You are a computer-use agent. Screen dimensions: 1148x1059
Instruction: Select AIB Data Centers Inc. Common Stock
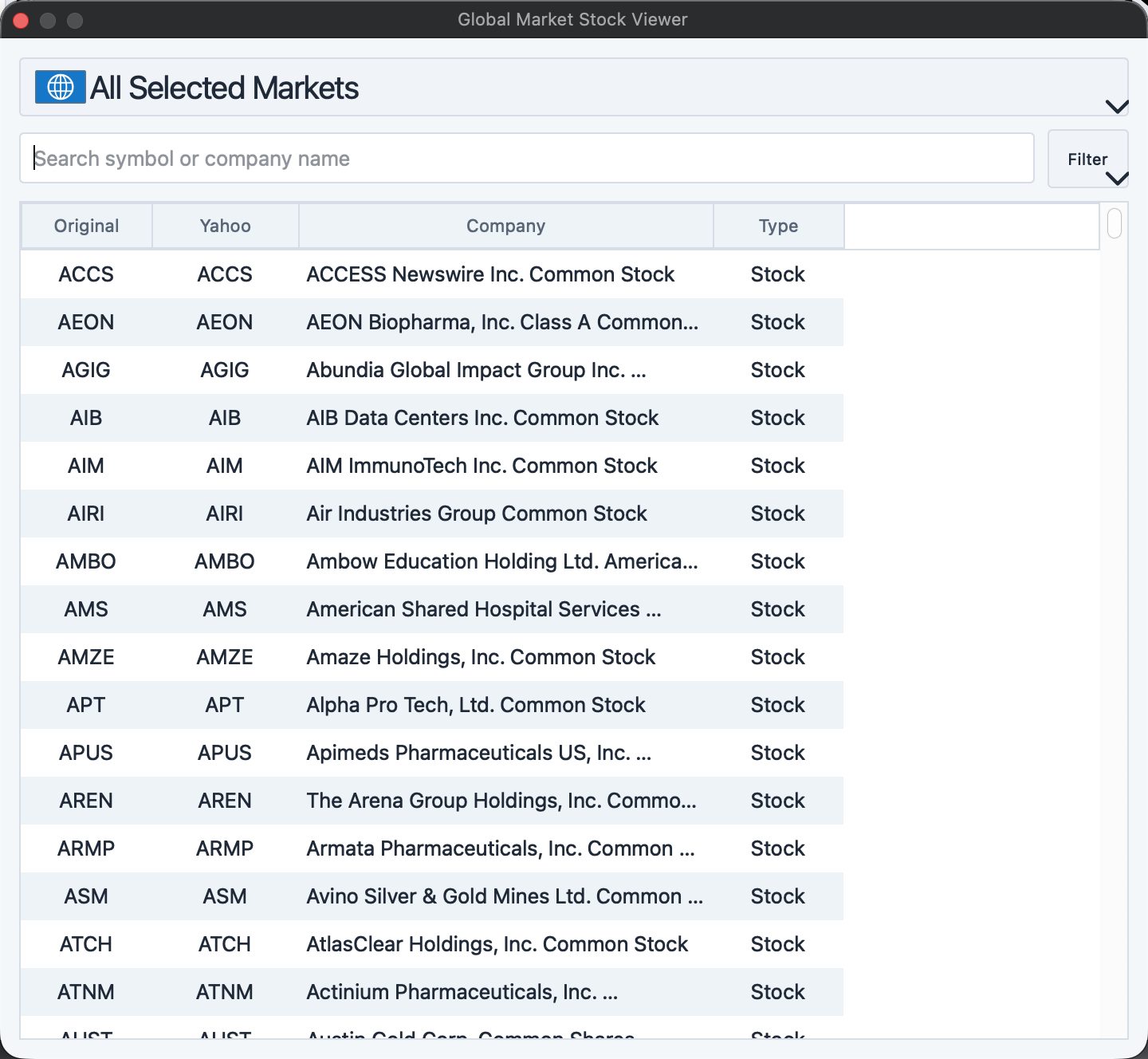[x=482, y=418]
